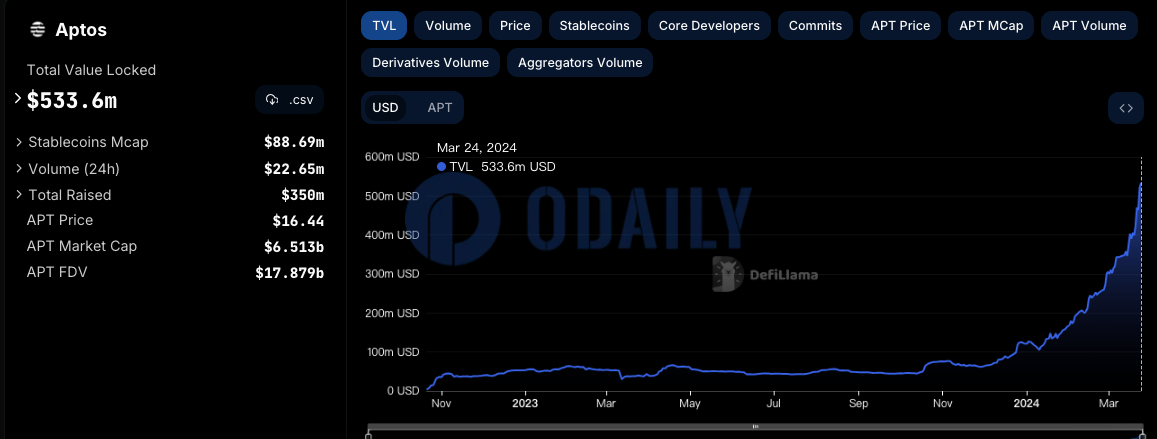Click the May x-axis label
This screenshot has width=1157, height=439.
point(690,404)
